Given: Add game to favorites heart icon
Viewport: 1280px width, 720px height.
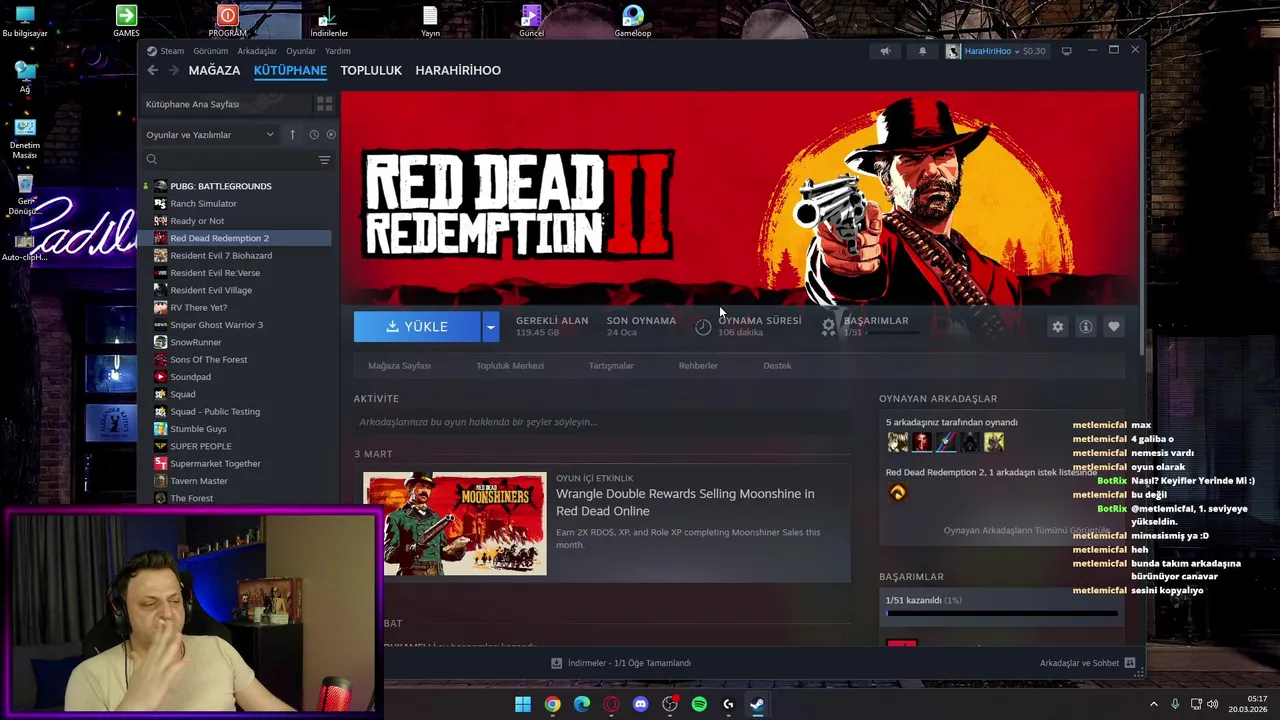Looking at the screenshot, I should coord(1113,327).
